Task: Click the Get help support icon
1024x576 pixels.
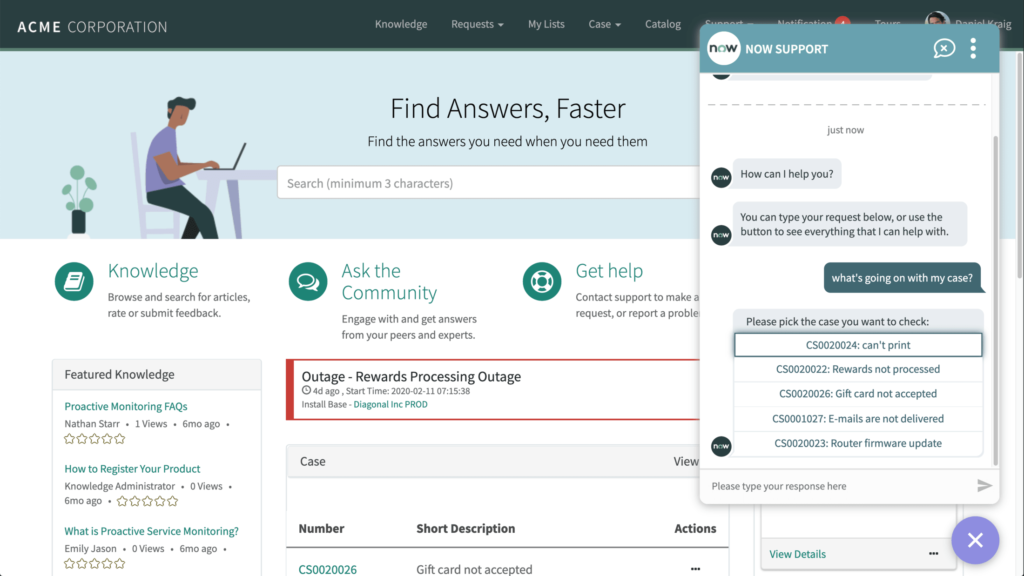Action: pos(541,281)
